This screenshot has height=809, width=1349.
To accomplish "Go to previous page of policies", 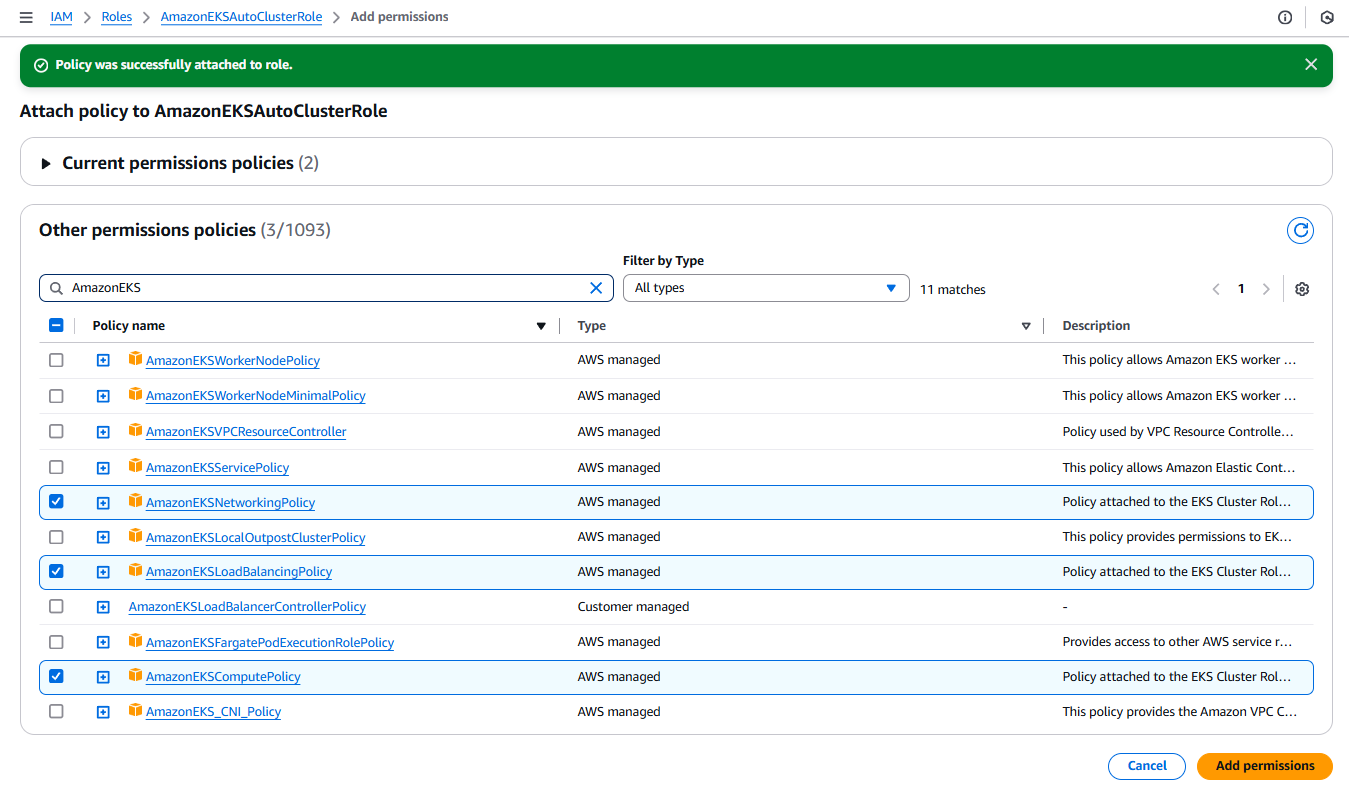I will (x=1216, y=289).
